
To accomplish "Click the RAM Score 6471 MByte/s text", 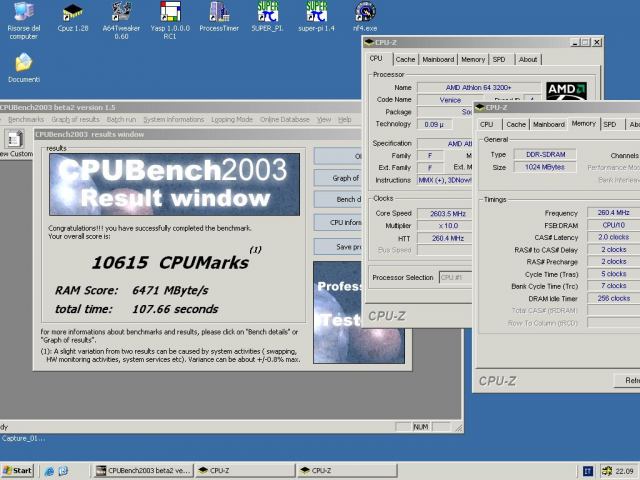I will [131, 290].
